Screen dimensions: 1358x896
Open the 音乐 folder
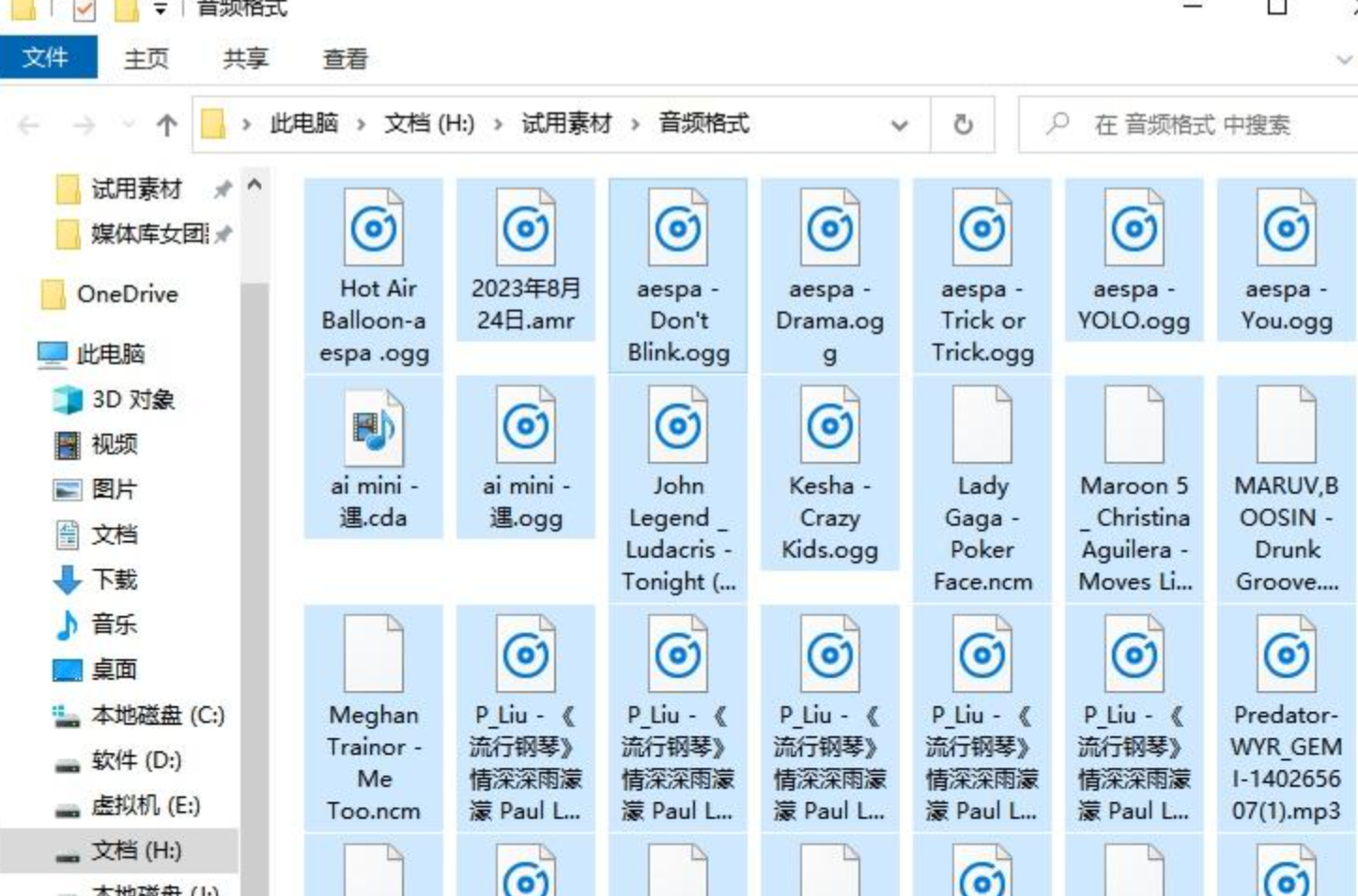[x=114, y=624]
